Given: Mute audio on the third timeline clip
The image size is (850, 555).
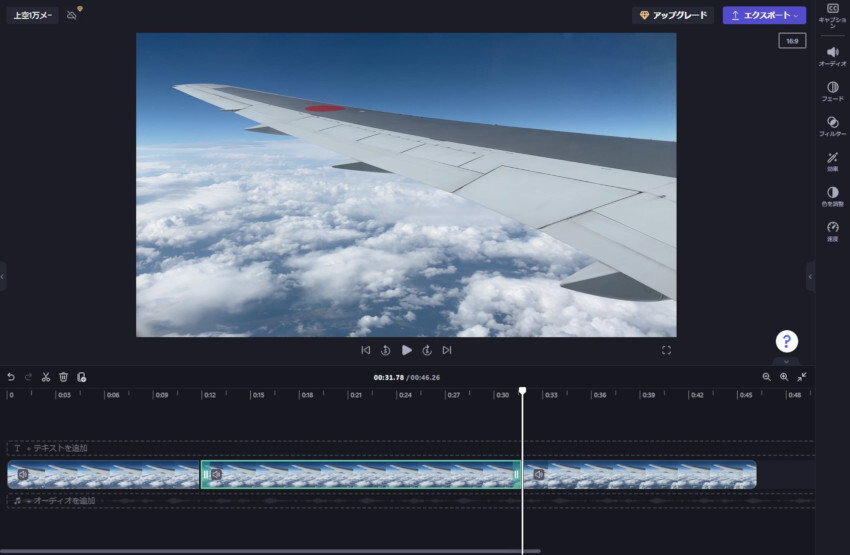Looking at the screenshot, I should point(538,474).
